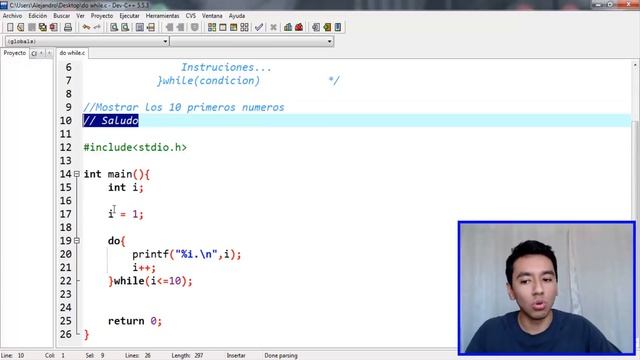Click the "Done parsing" status text
This screenshot has height=360, width=640.
tap(281, 356)
